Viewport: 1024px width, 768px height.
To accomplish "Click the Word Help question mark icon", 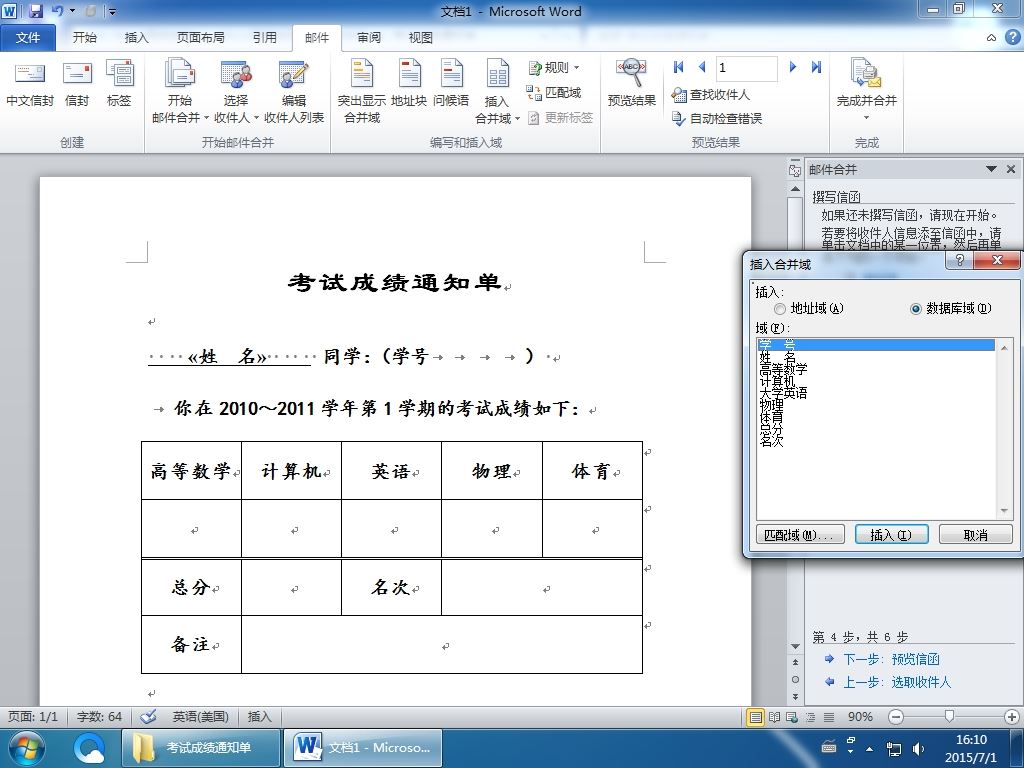I will [x=1012, y=37].
